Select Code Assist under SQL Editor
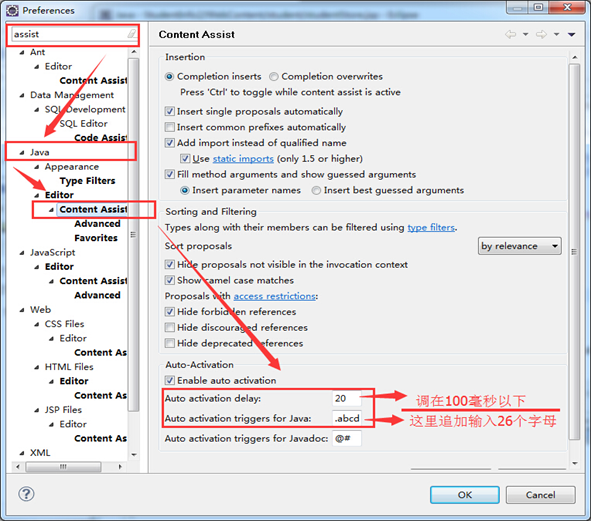591x521 pixels. coord(101,138)
